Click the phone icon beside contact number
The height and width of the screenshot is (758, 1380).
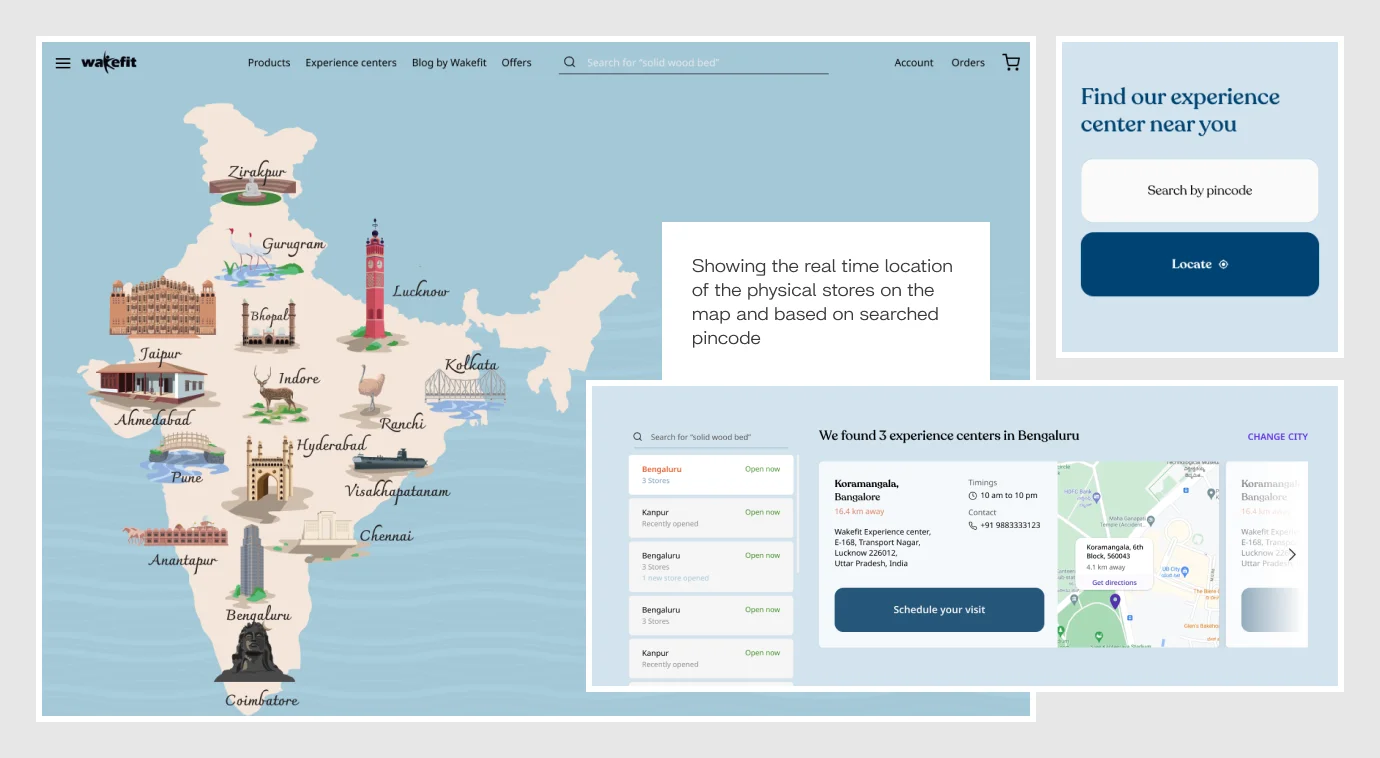point(973,525)
